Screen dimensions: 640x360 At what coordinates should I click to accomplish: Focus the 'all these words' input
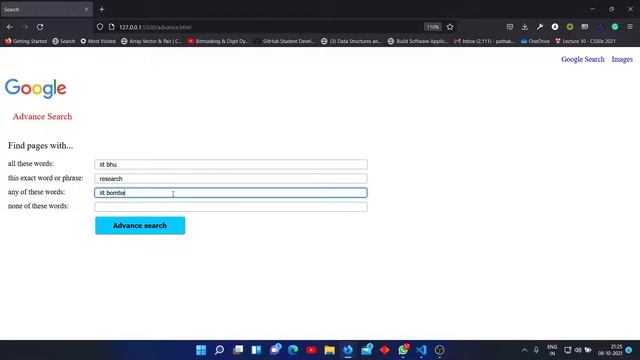[231, 164]
